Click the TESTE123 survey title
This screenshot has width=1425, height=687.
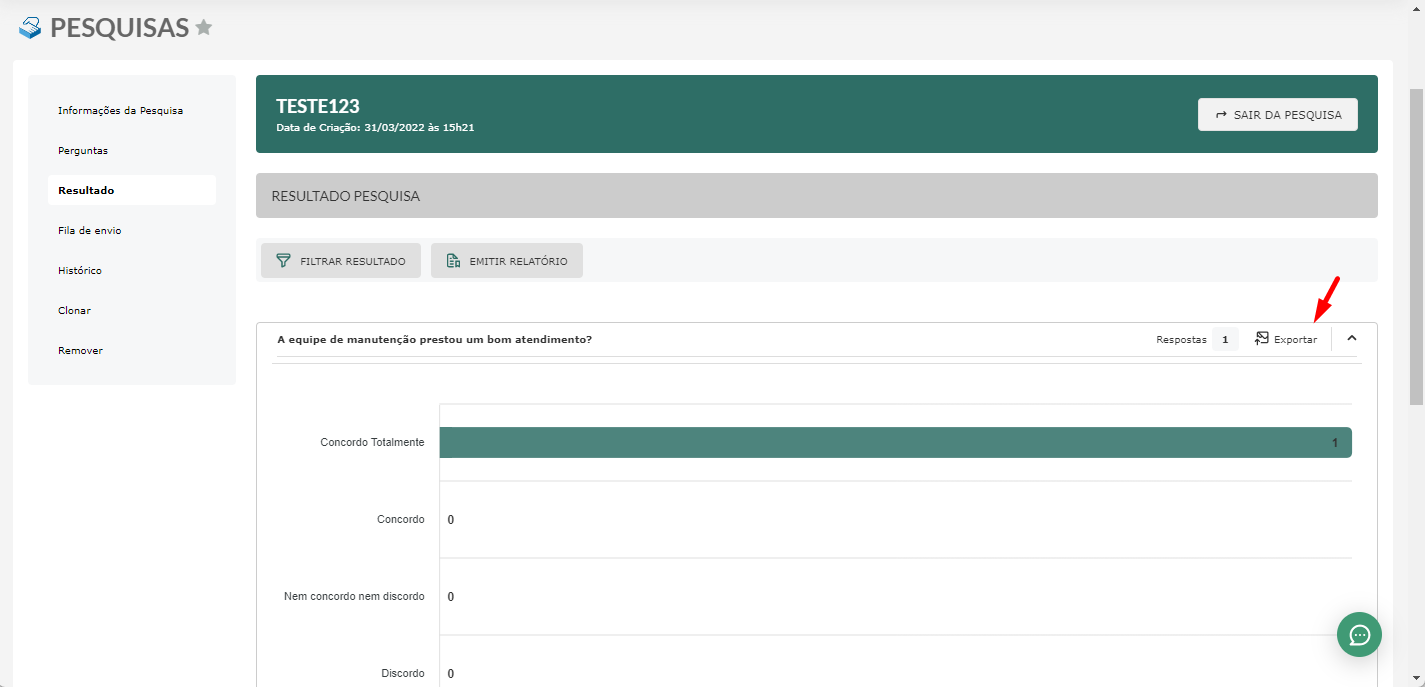click(x=318, y=106)
